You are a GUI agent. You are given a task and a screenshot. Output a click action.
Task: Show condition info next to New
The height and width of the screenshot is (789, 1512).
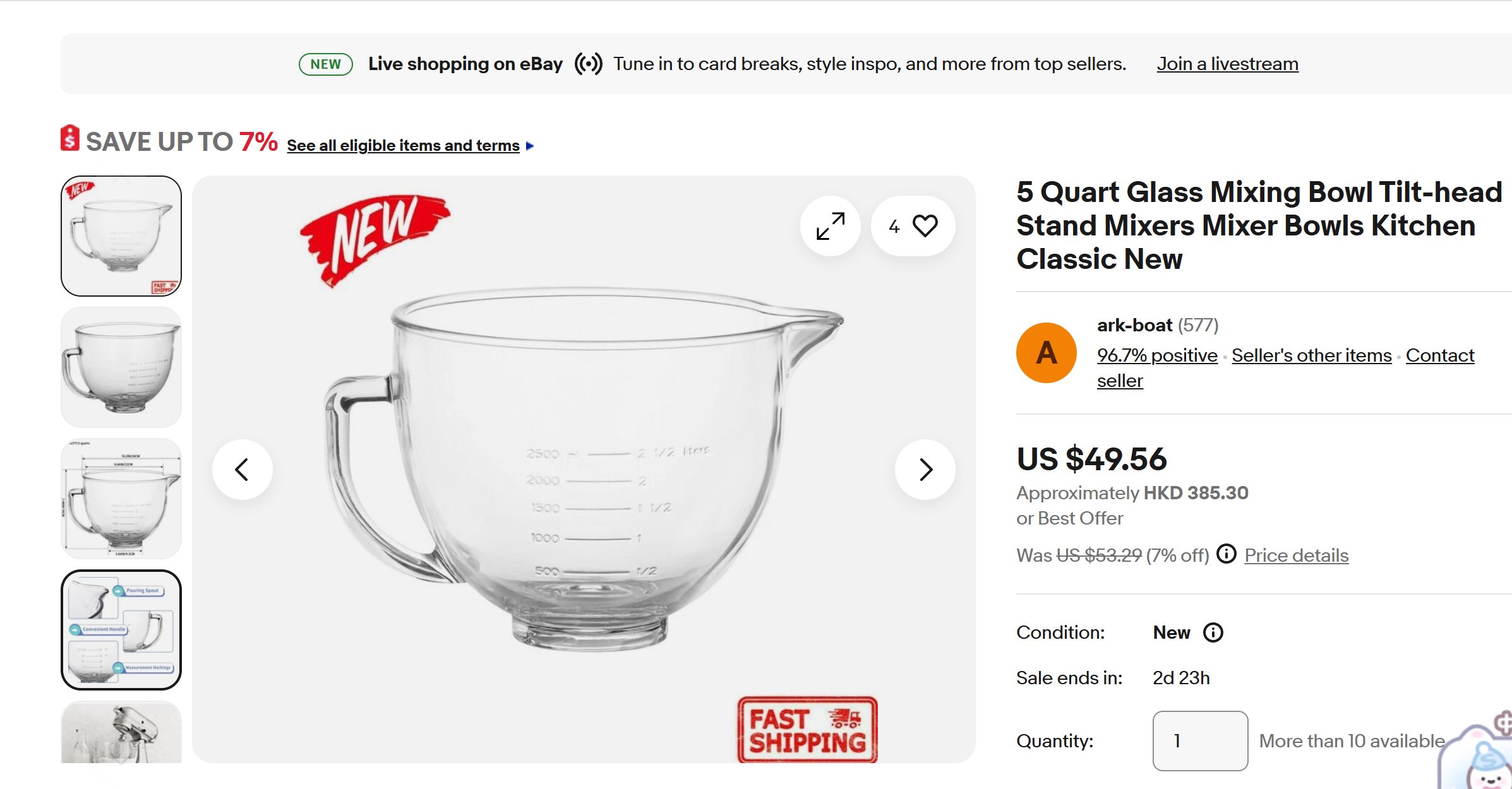1213,632
